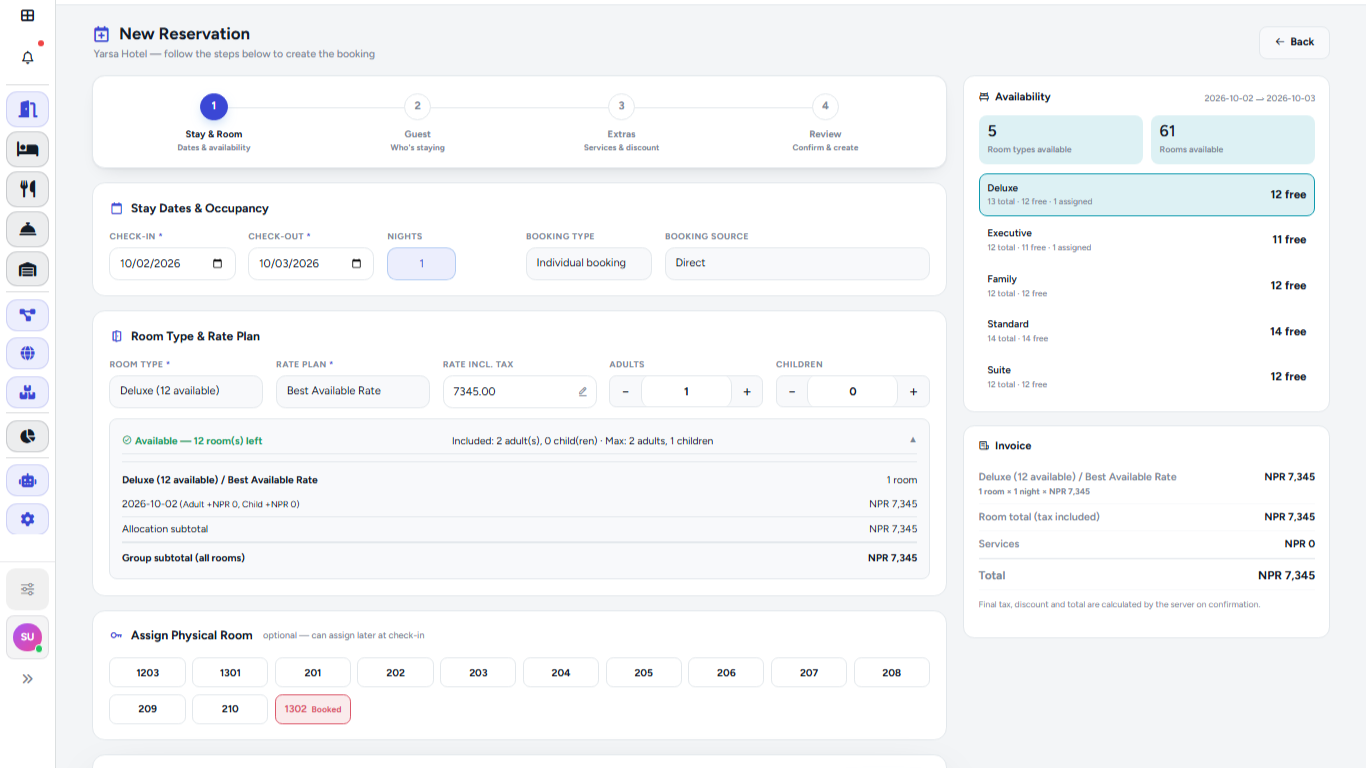
Task: Open the workflow nodes sidebar icon
Action: point(27,315)
